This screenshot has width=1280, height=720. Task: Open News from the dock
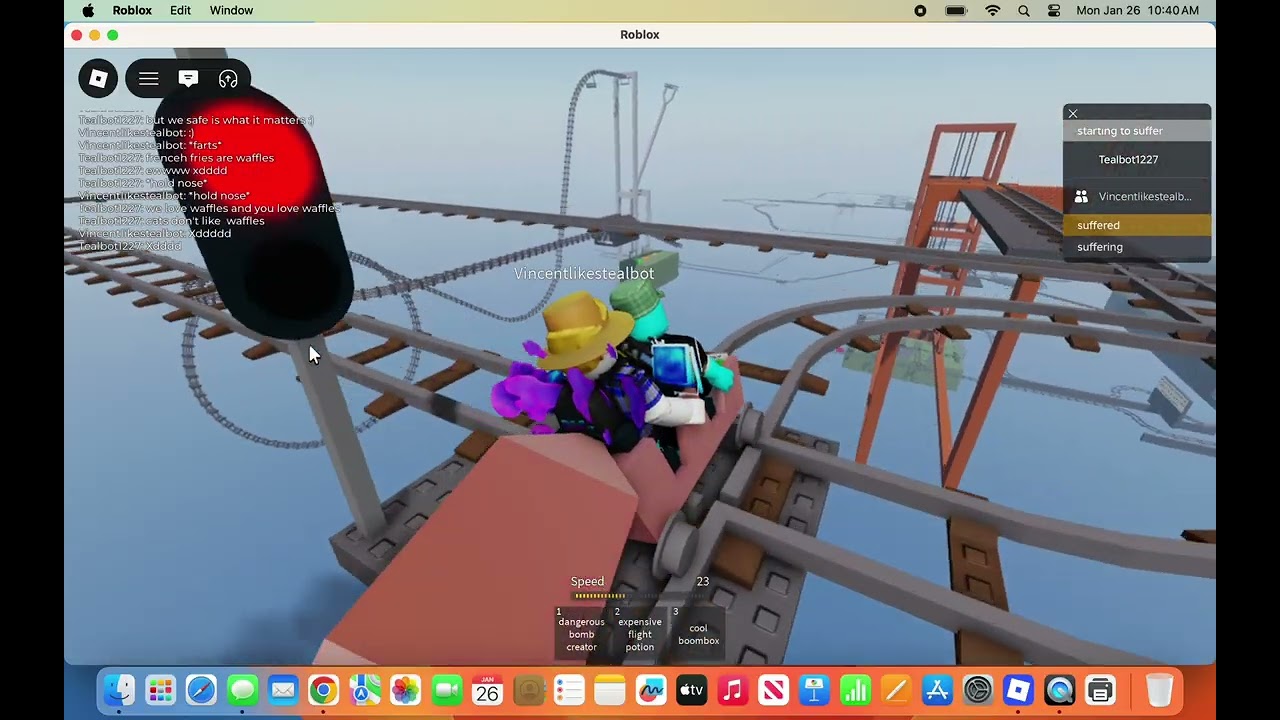pyautogui.click(x=773, y=690)
